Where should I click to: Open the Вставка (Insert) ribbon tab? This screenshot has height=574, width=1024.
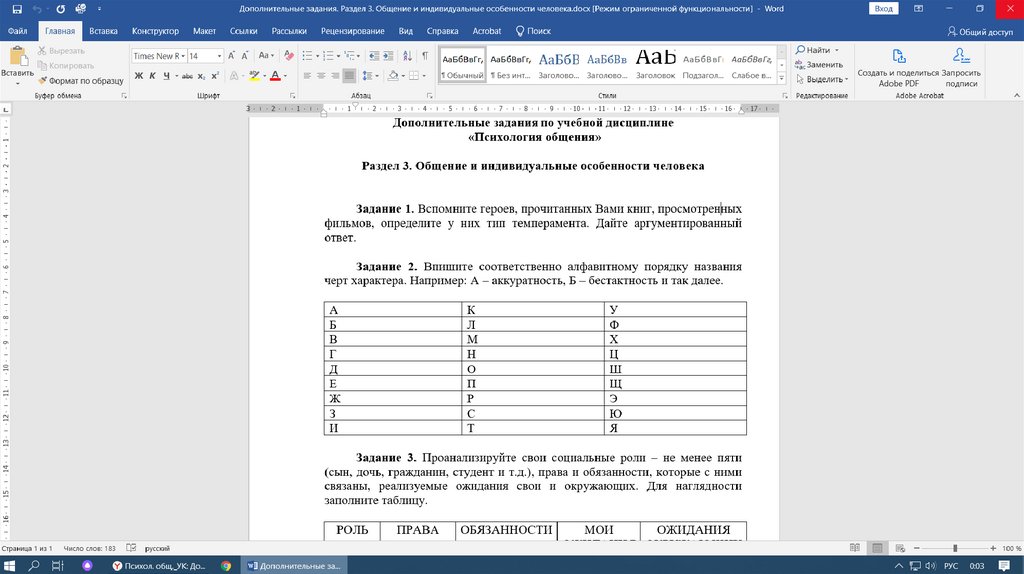(x=103, y=31)
